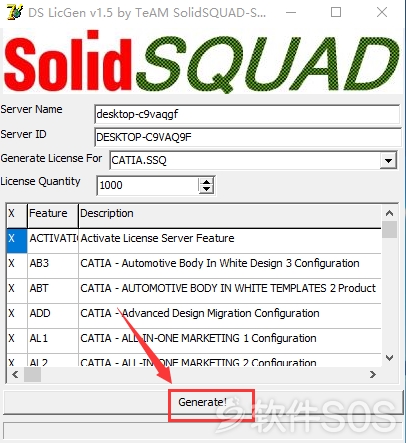
Task: Click the vertical scrollbar thumb of the feature list
Action: coord(389,229)
